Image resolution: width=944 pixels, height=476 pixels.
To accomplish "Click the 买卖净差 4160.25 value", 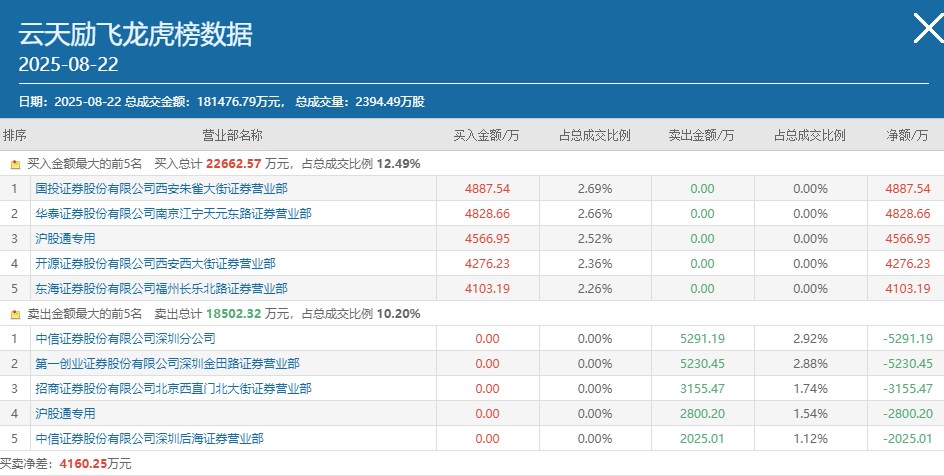I will (x=84, y=464).
